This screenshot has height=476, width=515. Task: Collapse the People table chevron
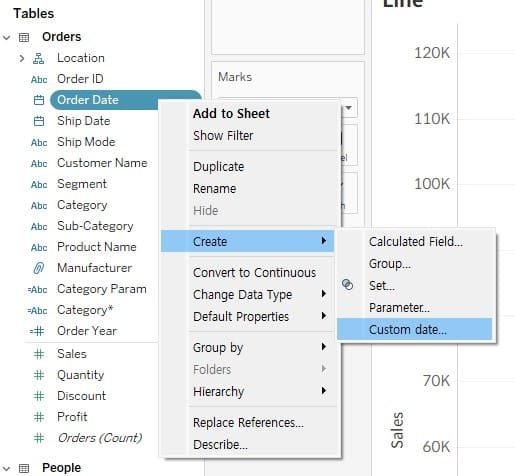pos(7,468)
